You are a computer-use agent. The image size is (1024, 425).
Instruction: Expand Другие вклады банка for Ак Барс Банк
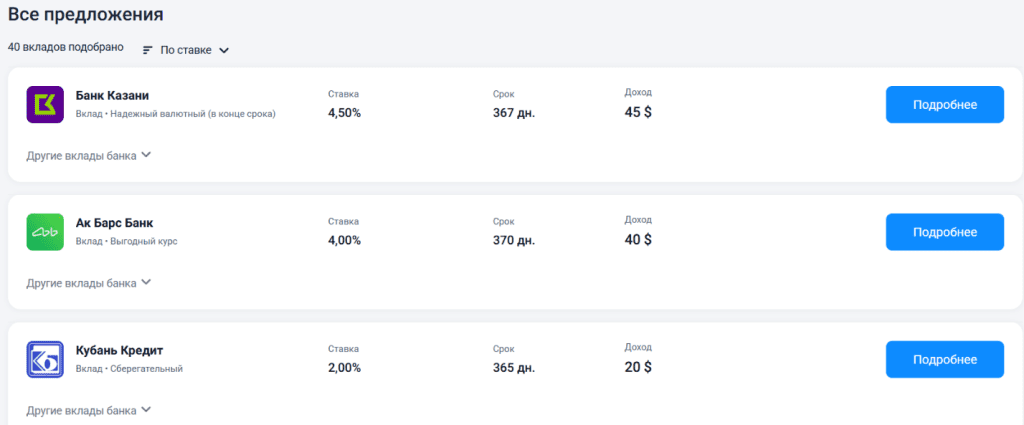tap(88, 282)
